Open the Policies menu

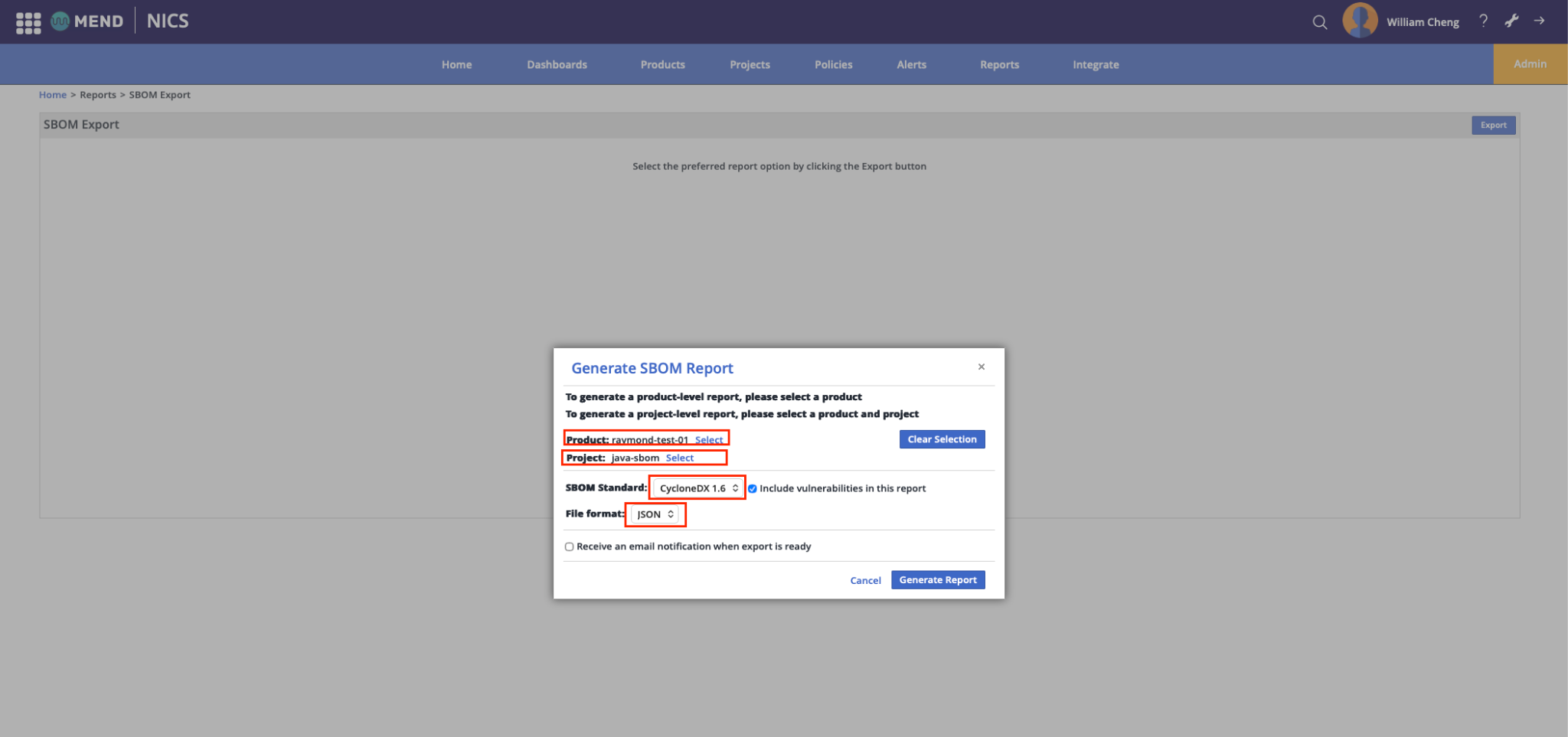pyautogui.click(x=833, y=64)
